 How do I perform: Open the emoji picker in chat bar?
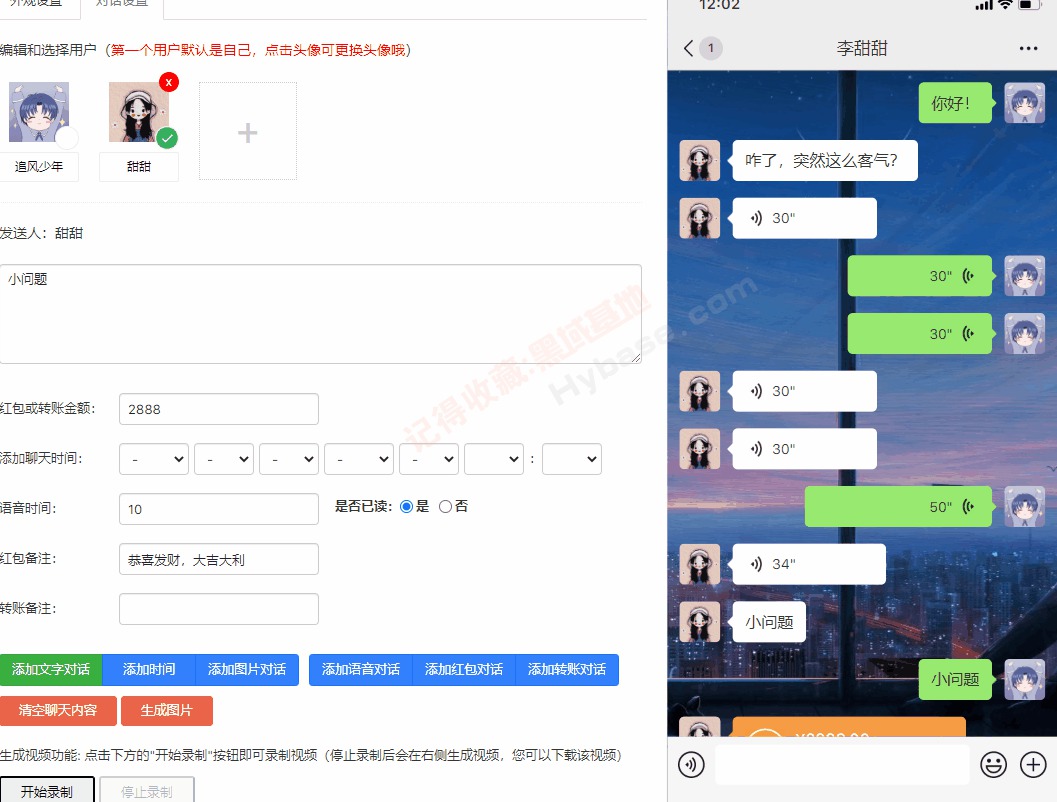(993, 765)
